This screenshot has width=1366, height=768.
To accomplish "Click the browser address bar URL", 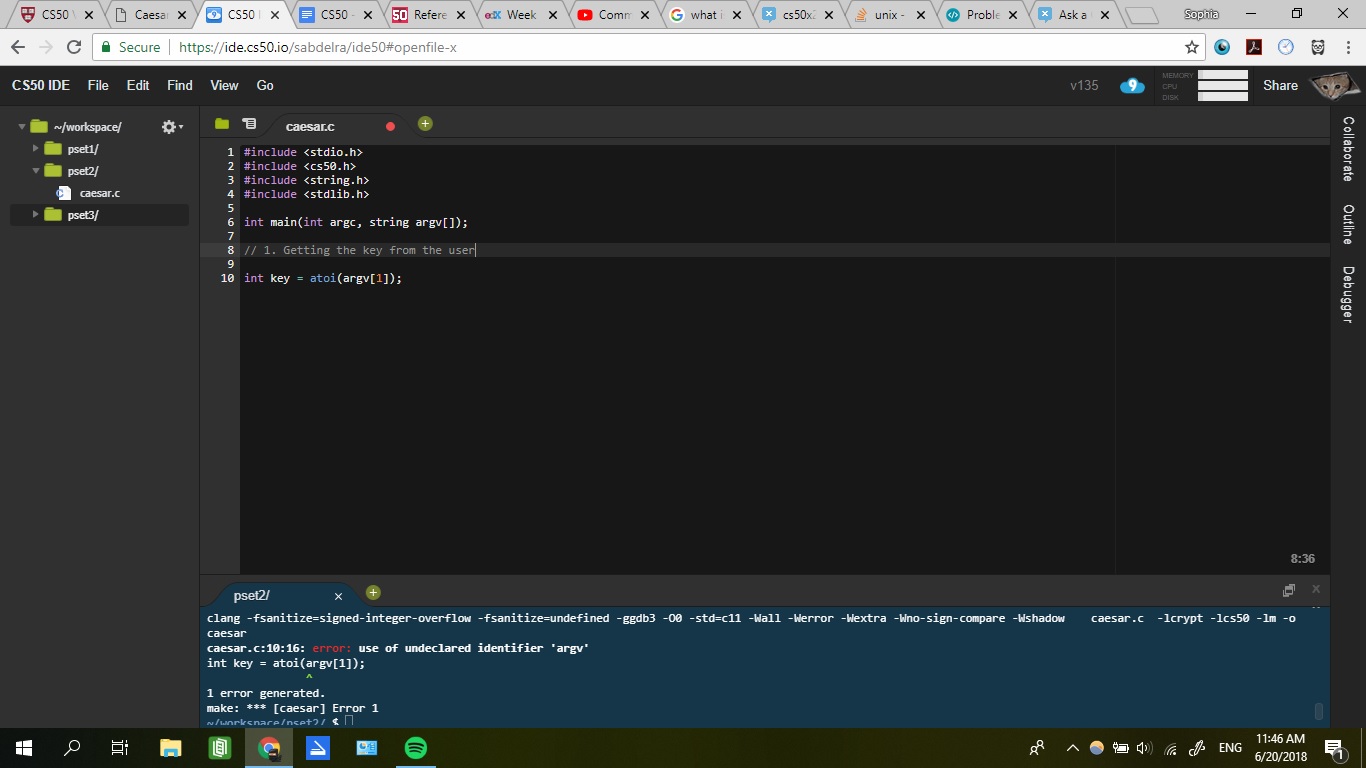I will click(318, 47).
